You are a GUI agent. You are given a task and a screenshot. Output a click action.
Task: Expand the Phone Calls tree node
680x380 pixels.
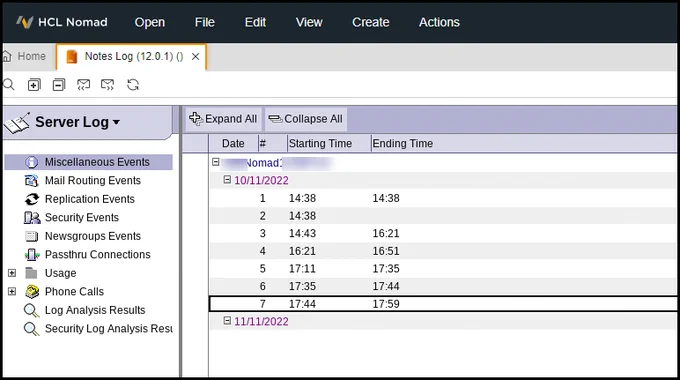pos(12,292)
